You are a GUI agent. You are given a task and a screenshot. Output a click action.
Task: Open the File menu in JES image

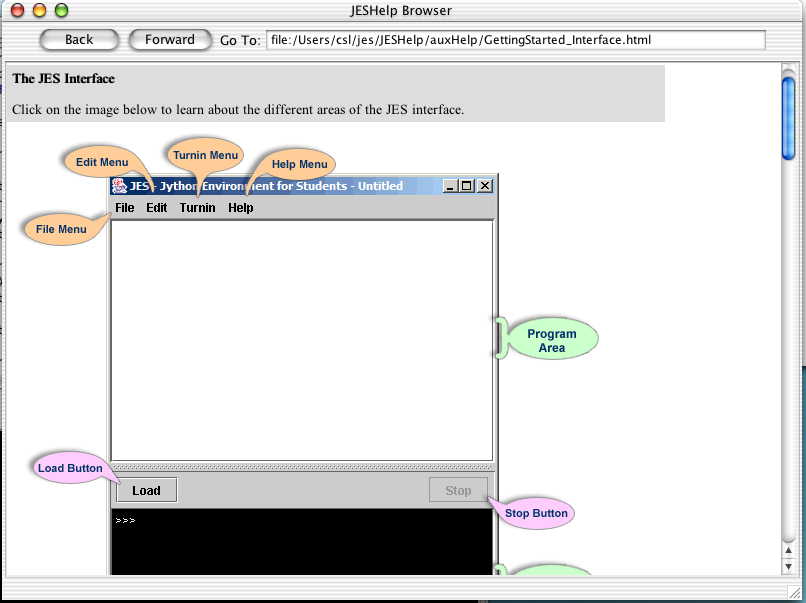124,208
